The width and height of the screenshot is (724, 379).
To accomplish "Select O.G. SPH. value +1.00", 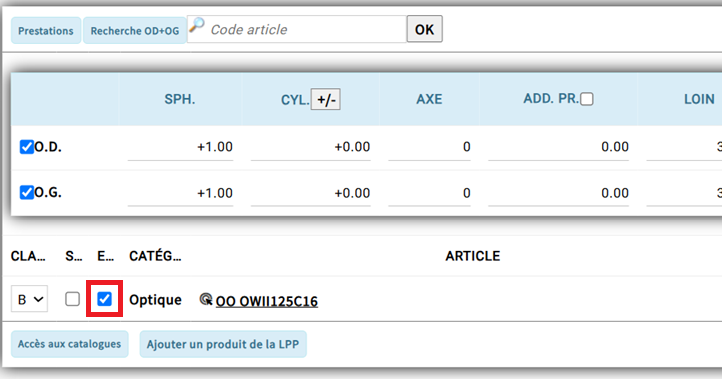I will 181,193.
